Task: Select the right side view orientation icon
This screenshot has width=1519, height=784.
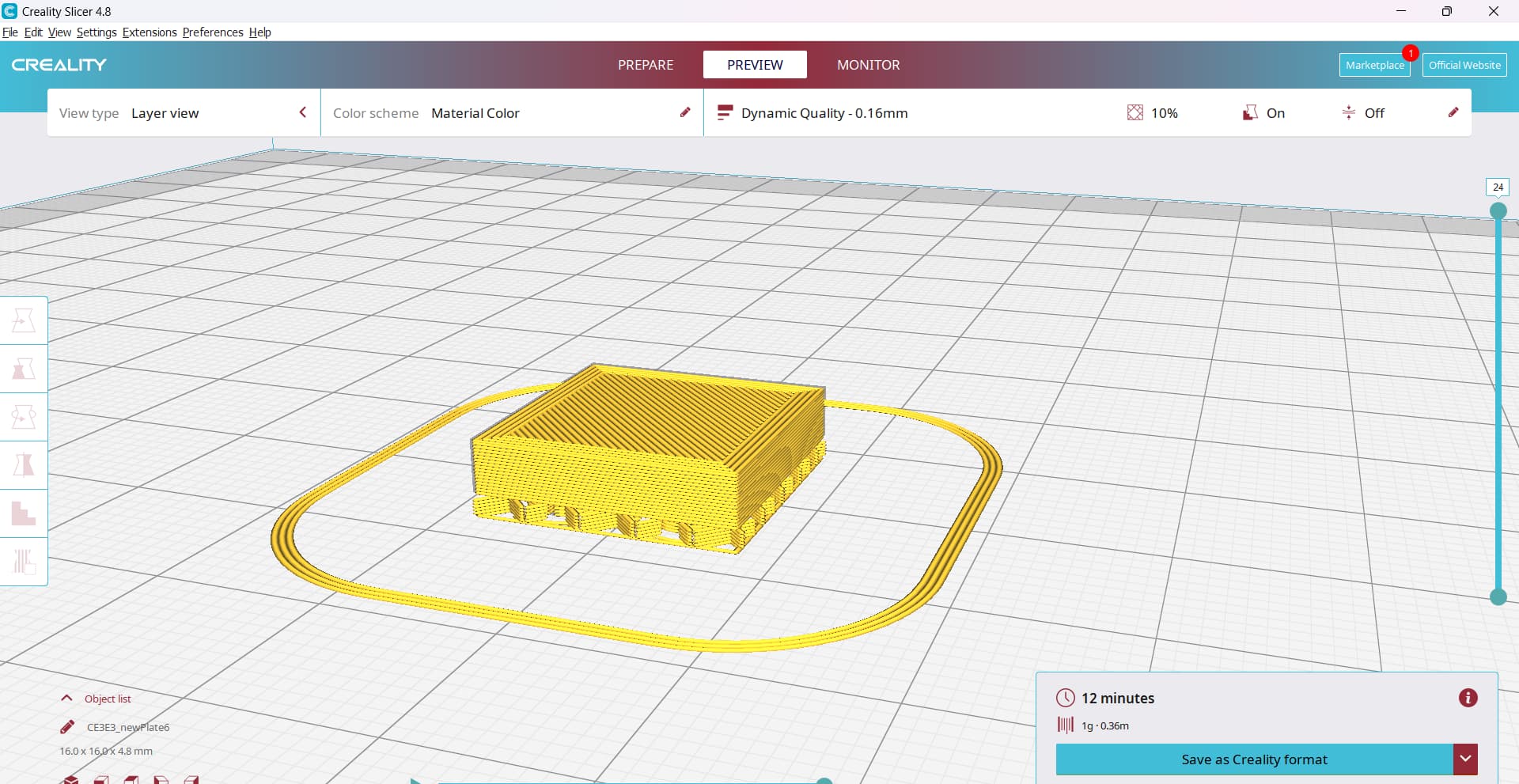Action: click(191, 780)
